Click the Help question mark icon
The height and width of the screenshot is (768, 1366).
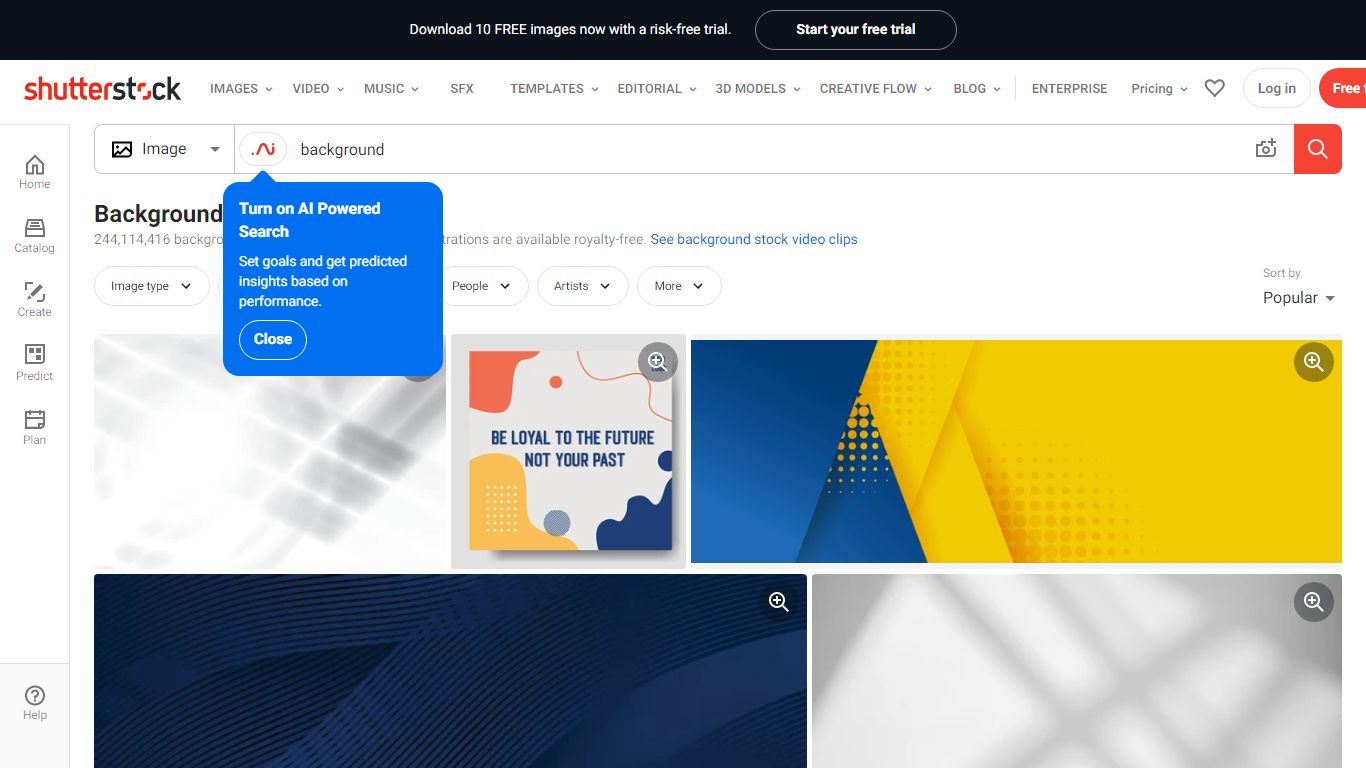(34, 703)
